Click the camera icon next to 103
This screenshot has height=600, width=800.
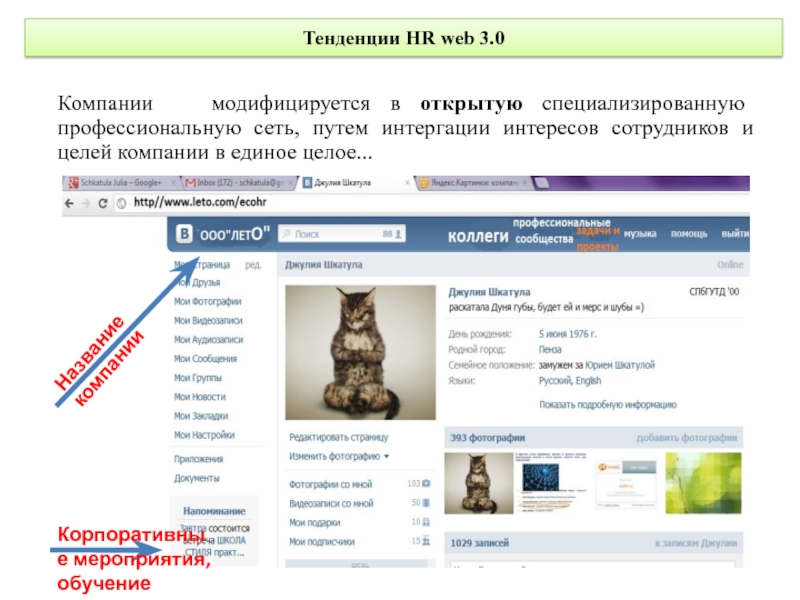coord(426,483)
